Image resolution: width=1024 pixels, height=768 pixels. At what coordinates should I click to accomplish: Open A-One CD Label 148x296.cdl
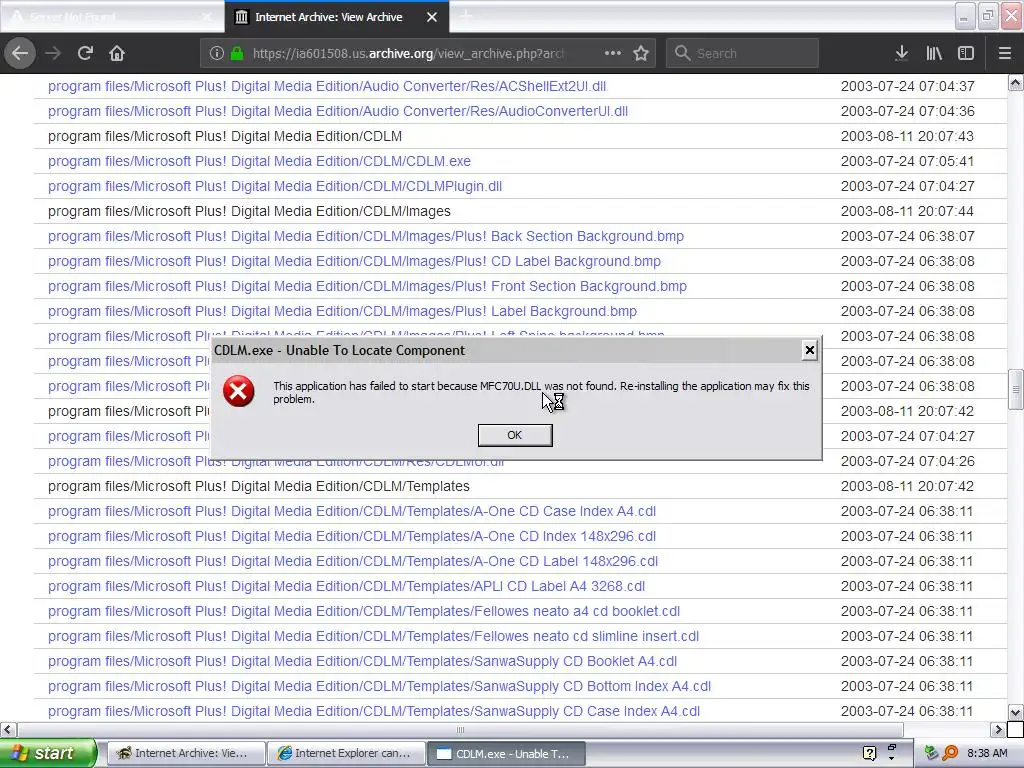[x=353, y=562]
